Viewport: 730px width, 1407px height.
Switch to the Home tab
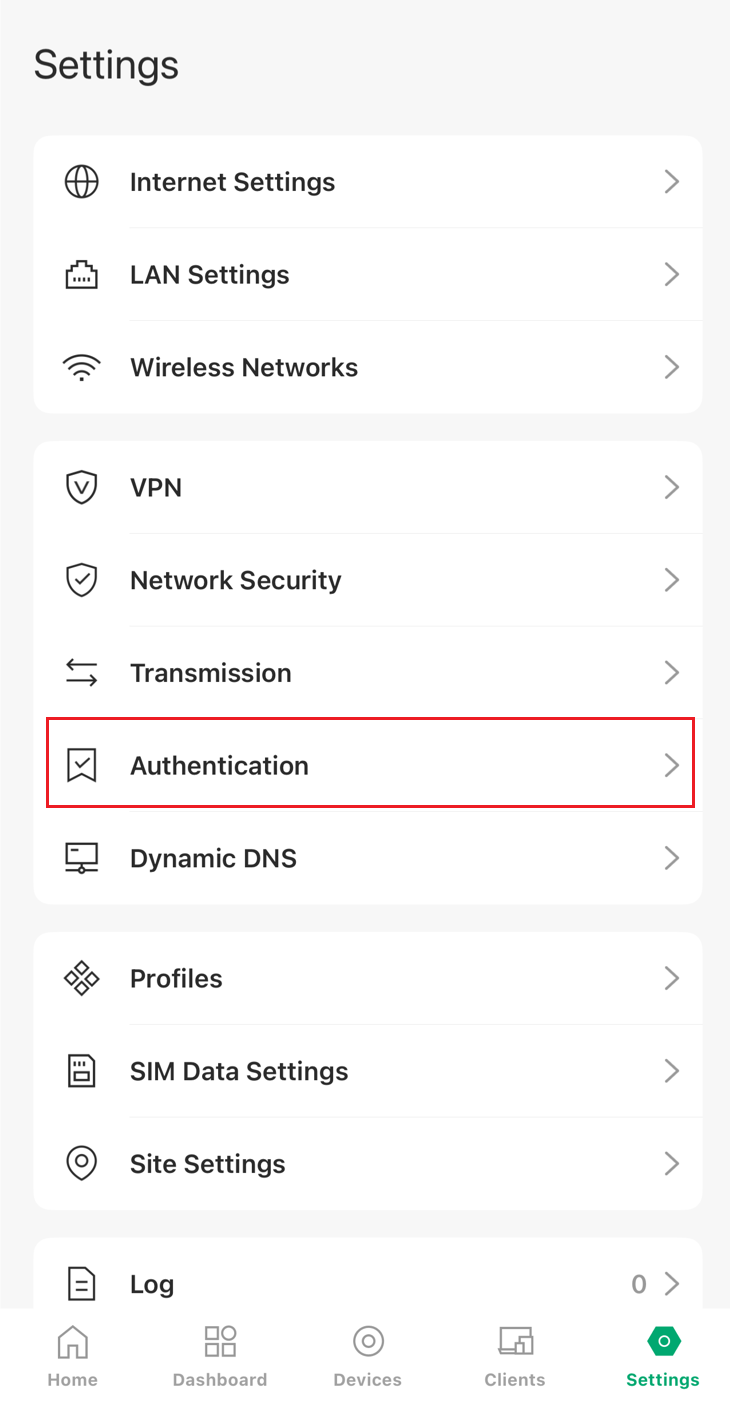coord(73,1357)
